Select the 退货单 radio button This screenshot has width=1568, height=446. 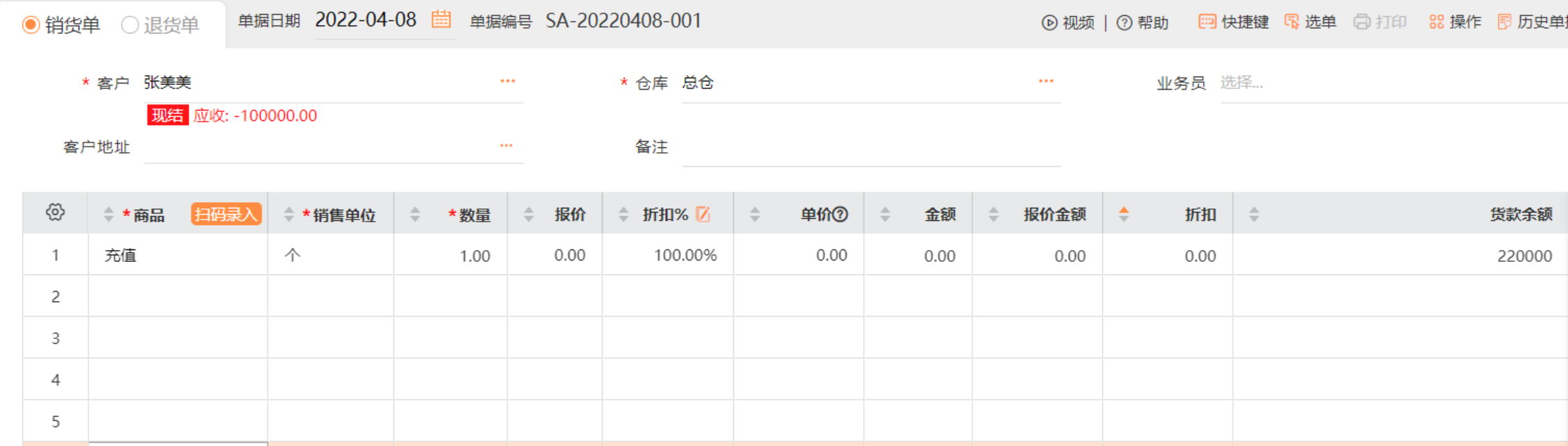(x=129, y=25)
